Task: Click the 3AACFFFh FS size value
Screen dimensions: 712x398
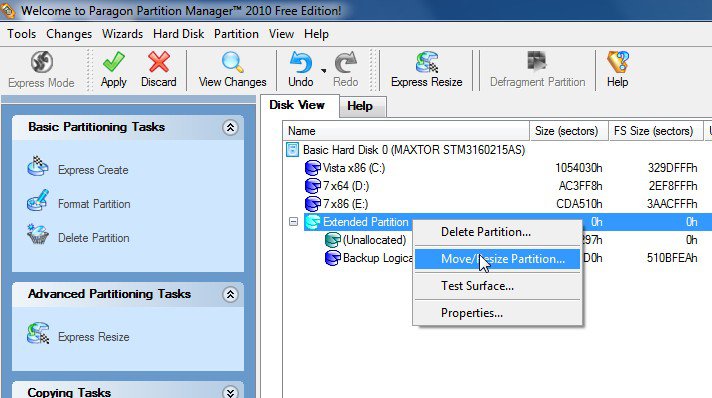Action: pyautogui.click(x=672, y=204)
